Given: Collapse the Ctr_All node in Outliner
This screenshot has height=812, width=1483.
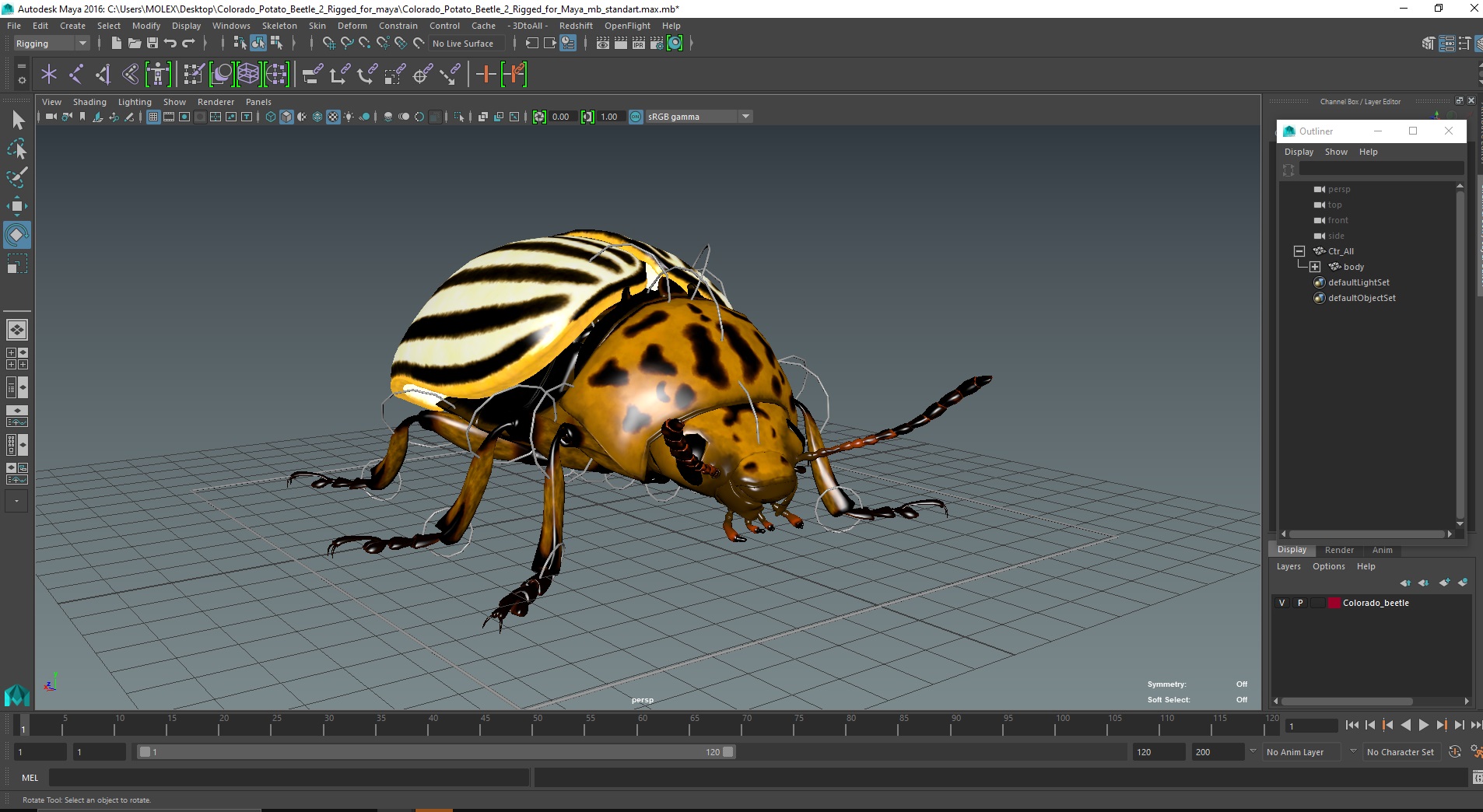Looking at the screenshot, I should (1299, 251).
